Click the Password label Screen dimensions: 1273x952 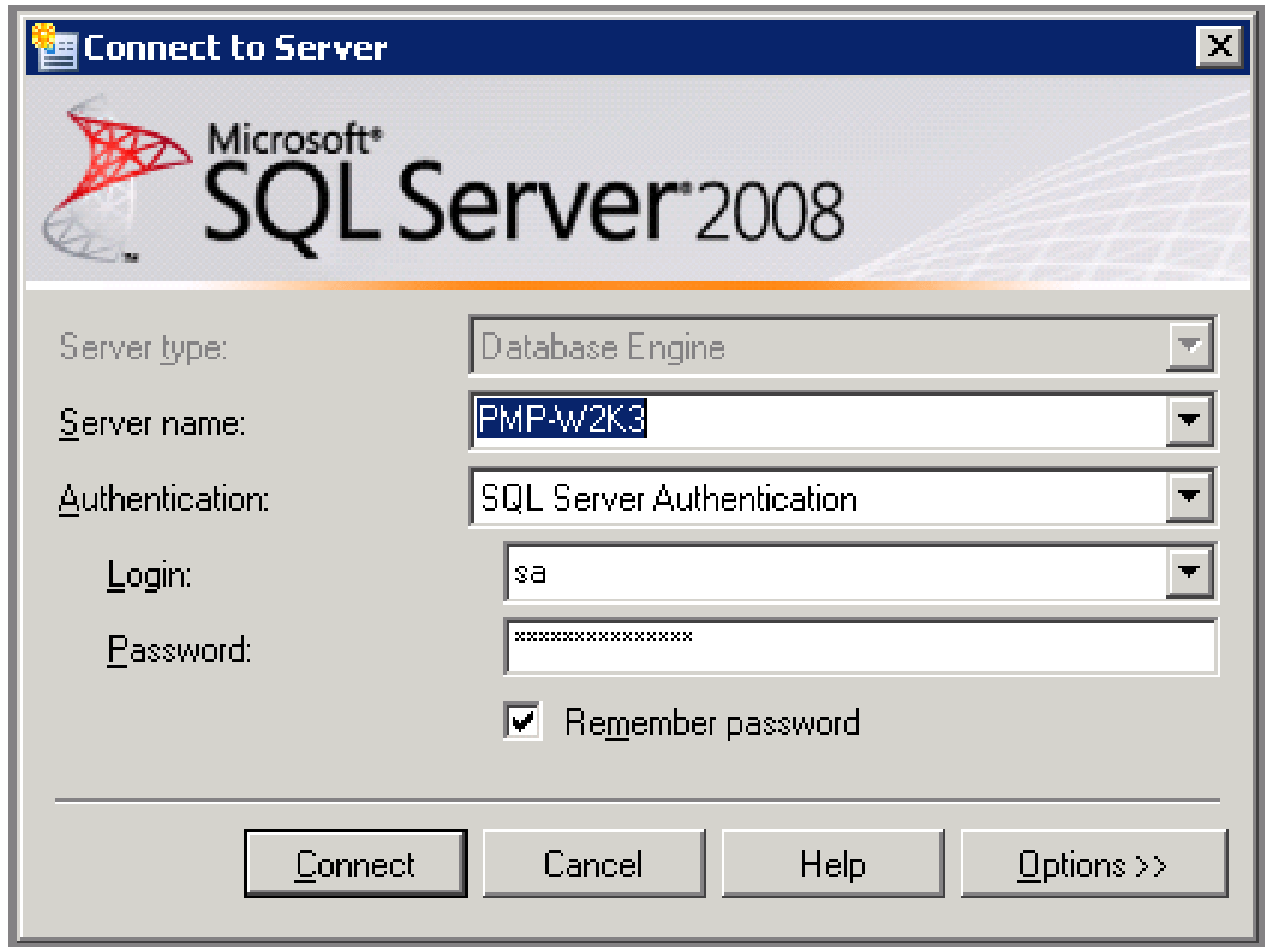point(179,650)
